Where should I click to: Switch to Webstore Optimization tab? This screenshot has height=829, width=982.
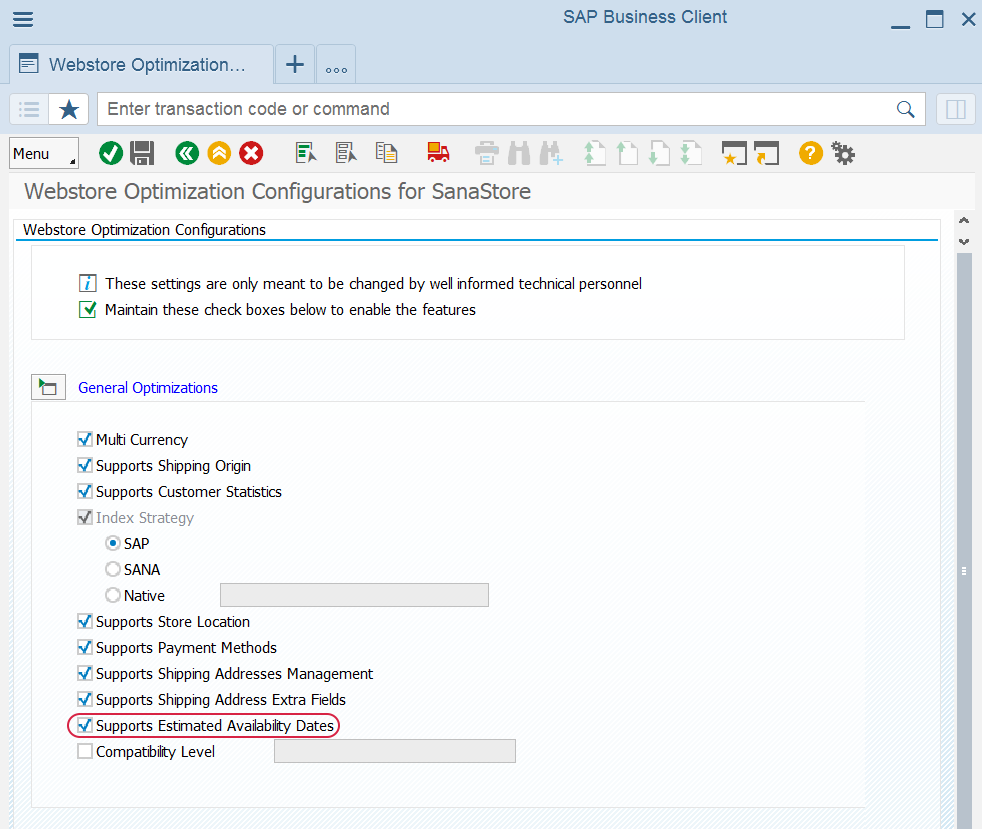tap(142, 64)
